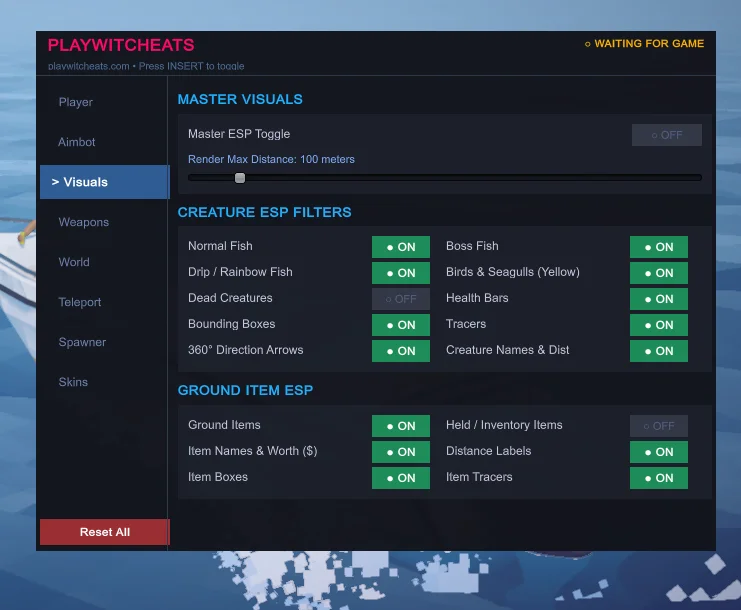Disable Item Boxes toggle
Viewport: 741px width, 610px height.
pyautogui.click(x=401, y=478)
